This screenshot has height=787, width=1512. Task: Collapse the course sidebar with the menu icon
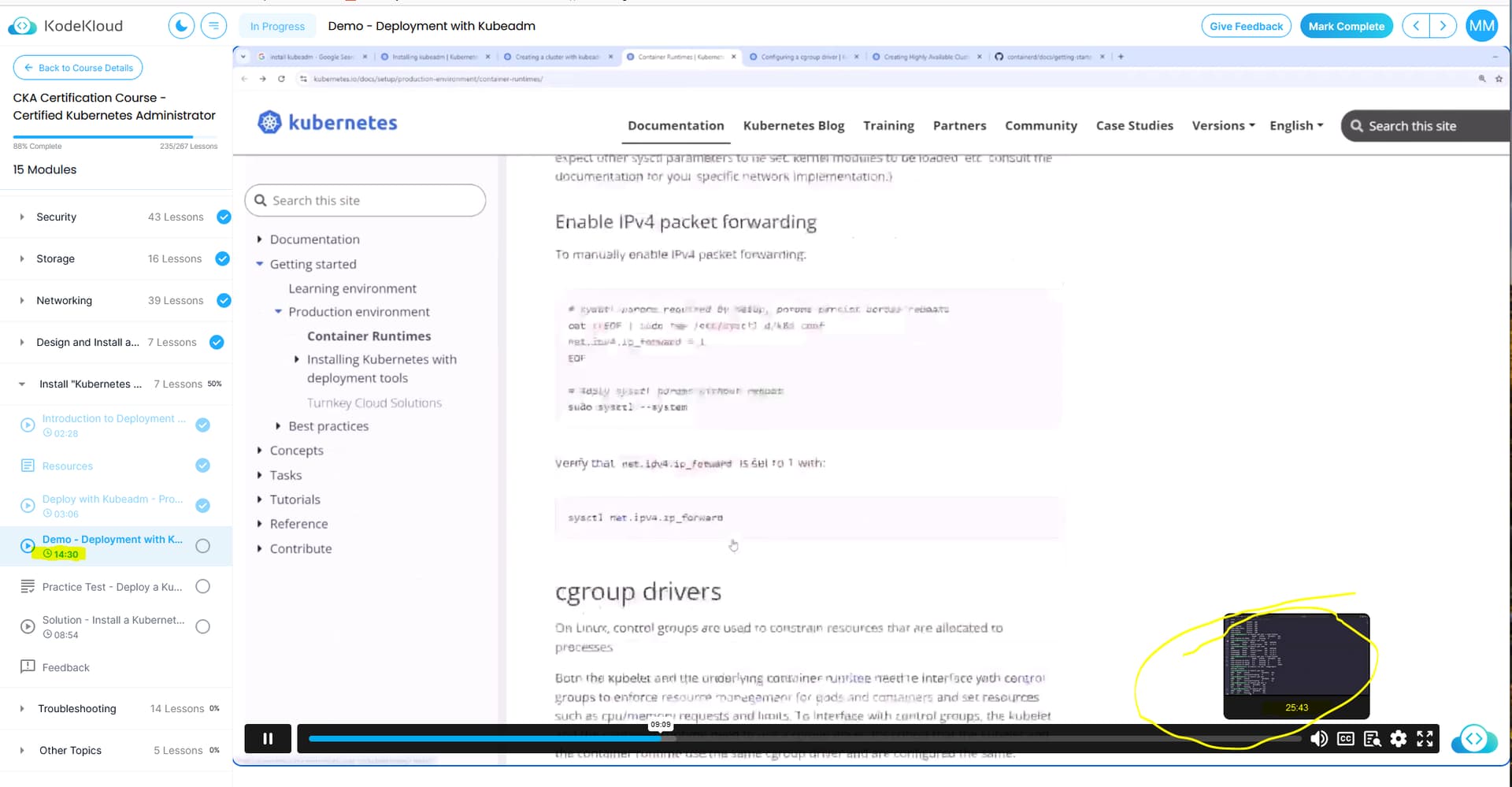pyautogui.click(x=213, y=26)
